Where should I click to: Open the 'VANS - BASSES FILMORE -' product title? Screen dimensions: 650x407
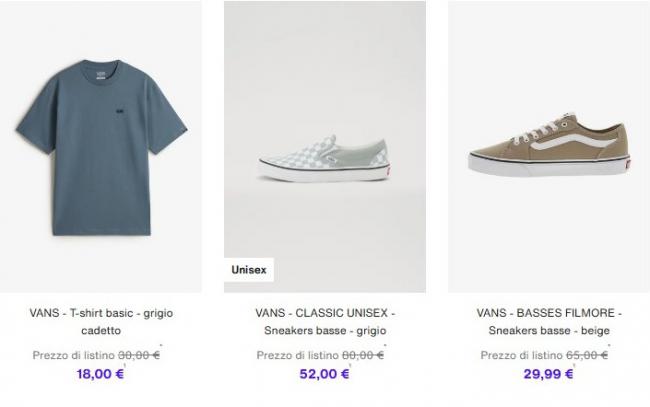coord(549,313)
